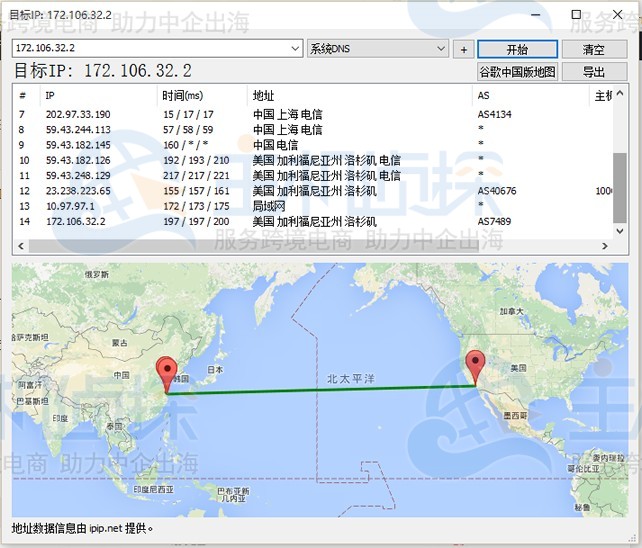This screenshot has height=548, width=642.
Task: Click the red map marker over California
Action: [x=475, y=365]
